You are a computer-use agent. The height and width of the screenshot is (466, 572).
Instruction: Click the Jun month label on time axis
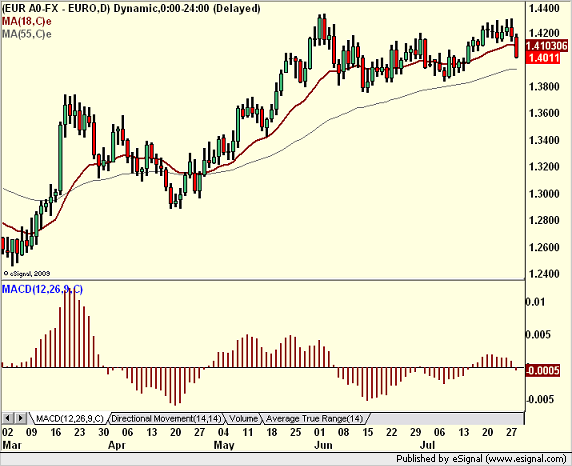[x=324, y=445]
